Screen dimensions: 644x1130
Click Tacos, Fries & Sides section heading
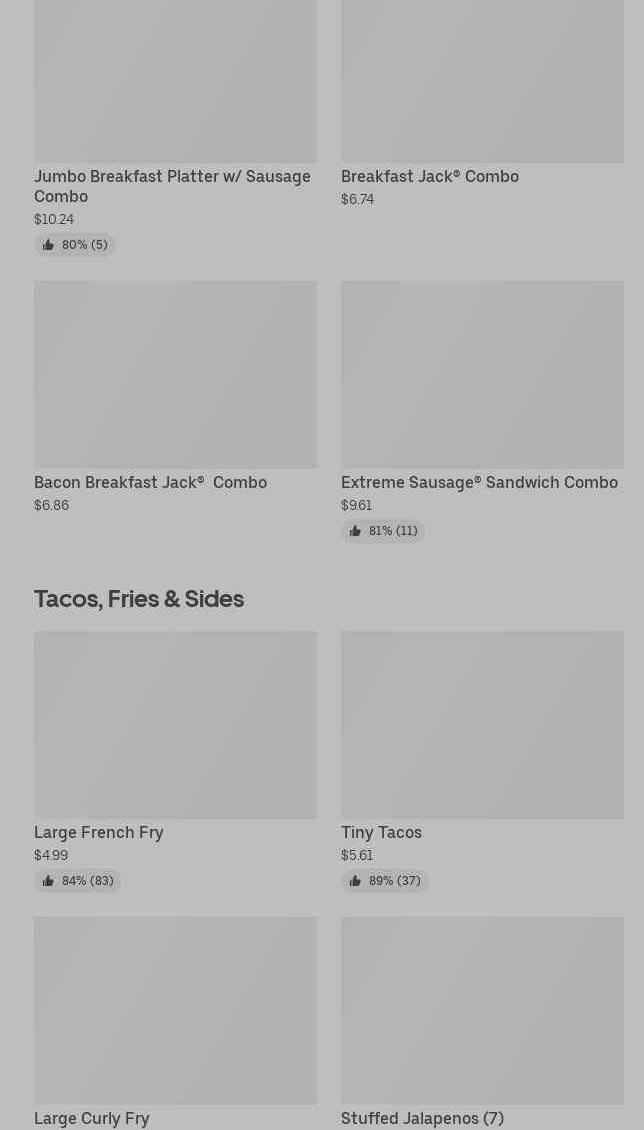click(139, 598)
